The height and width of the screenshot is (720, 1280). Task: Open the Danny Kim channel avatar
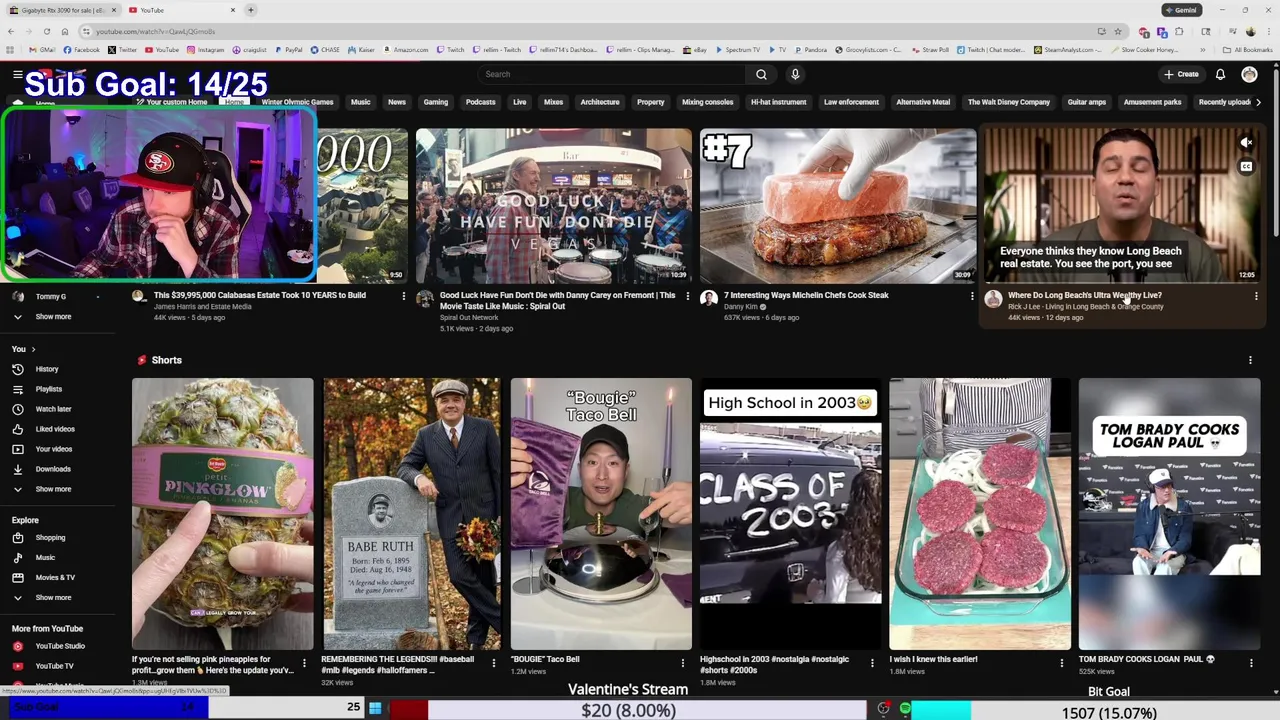coord(709,298)
